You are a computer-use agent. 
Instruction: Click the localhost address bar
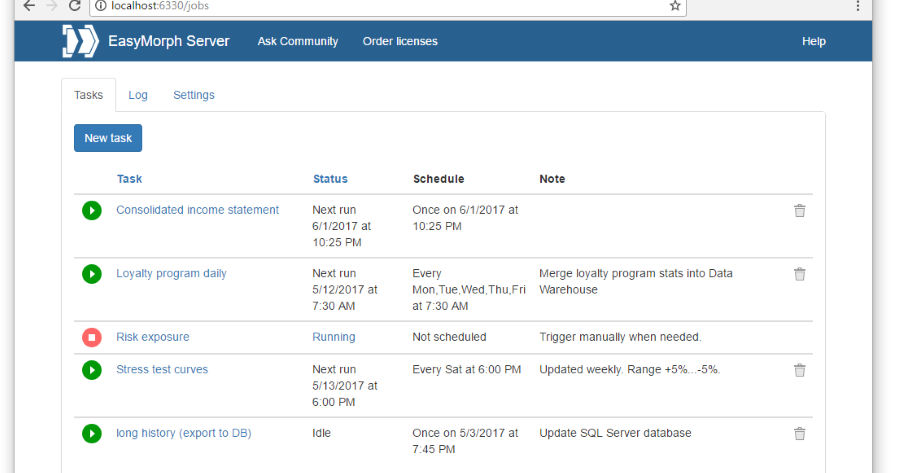tap(380, 6)
